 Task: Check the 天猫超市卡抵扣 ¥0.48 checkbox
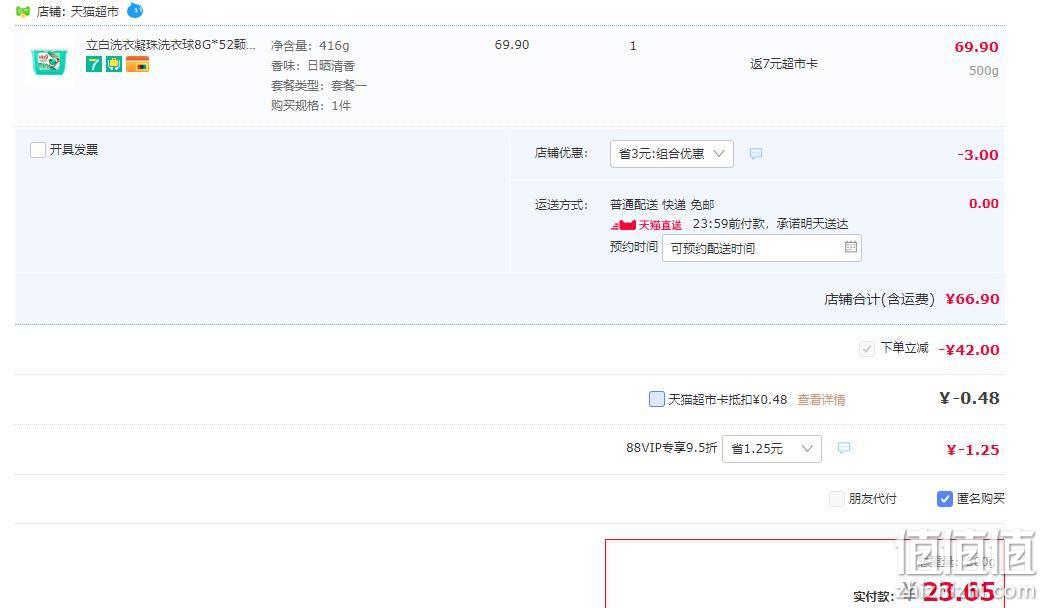tap(656, 399)
